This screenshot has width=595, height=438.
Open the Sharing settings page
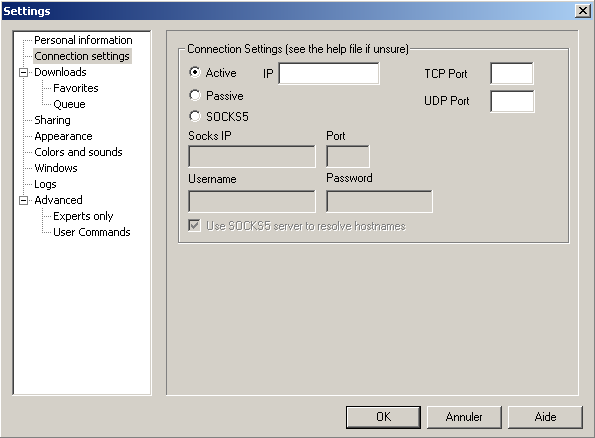pyautogui.click(x=52, y=120)
